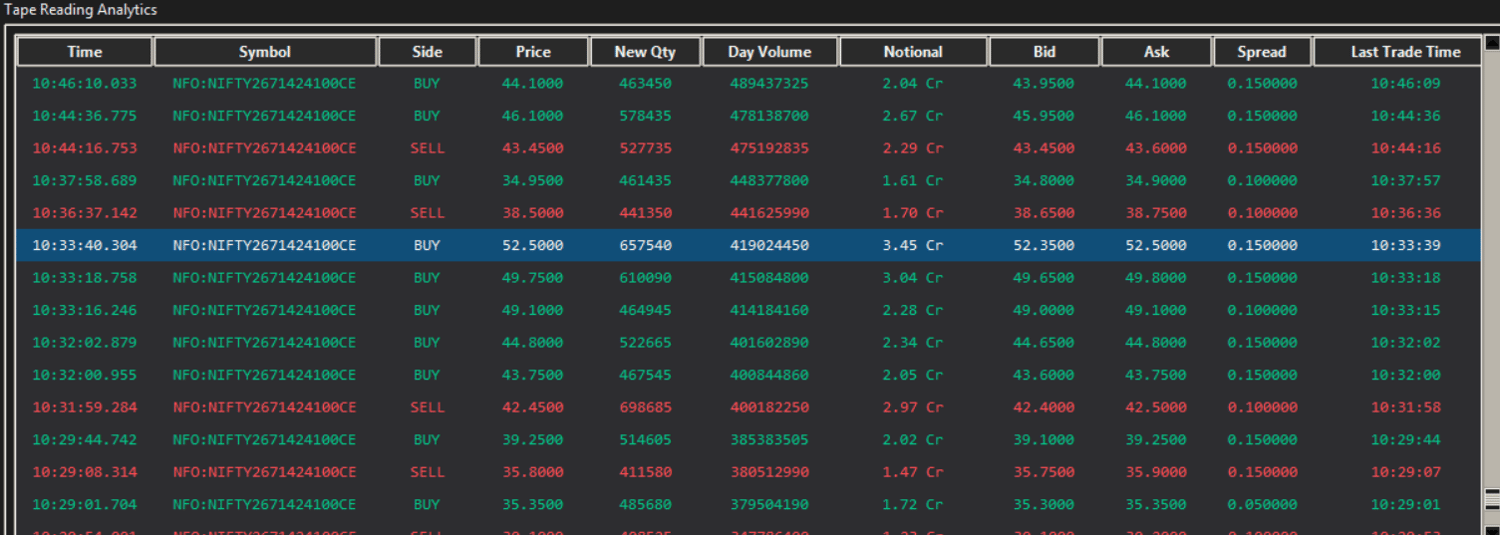This screenshot has width=1500, height=535.
Task: Click the Last Trade Time 10:32:02
Action: (1405, 342)
